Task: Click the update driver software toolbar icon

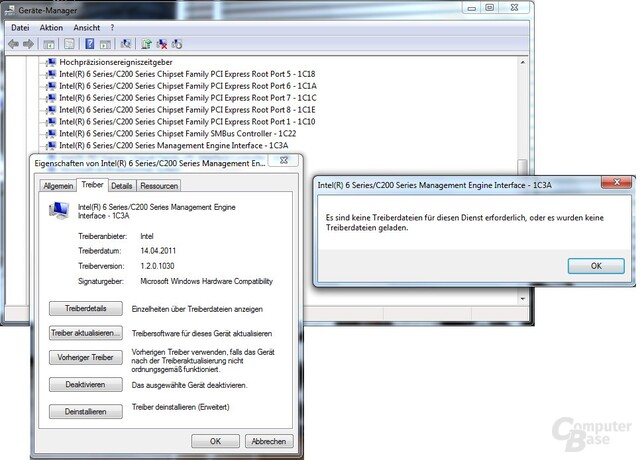Action: click(x=147, y=44)
